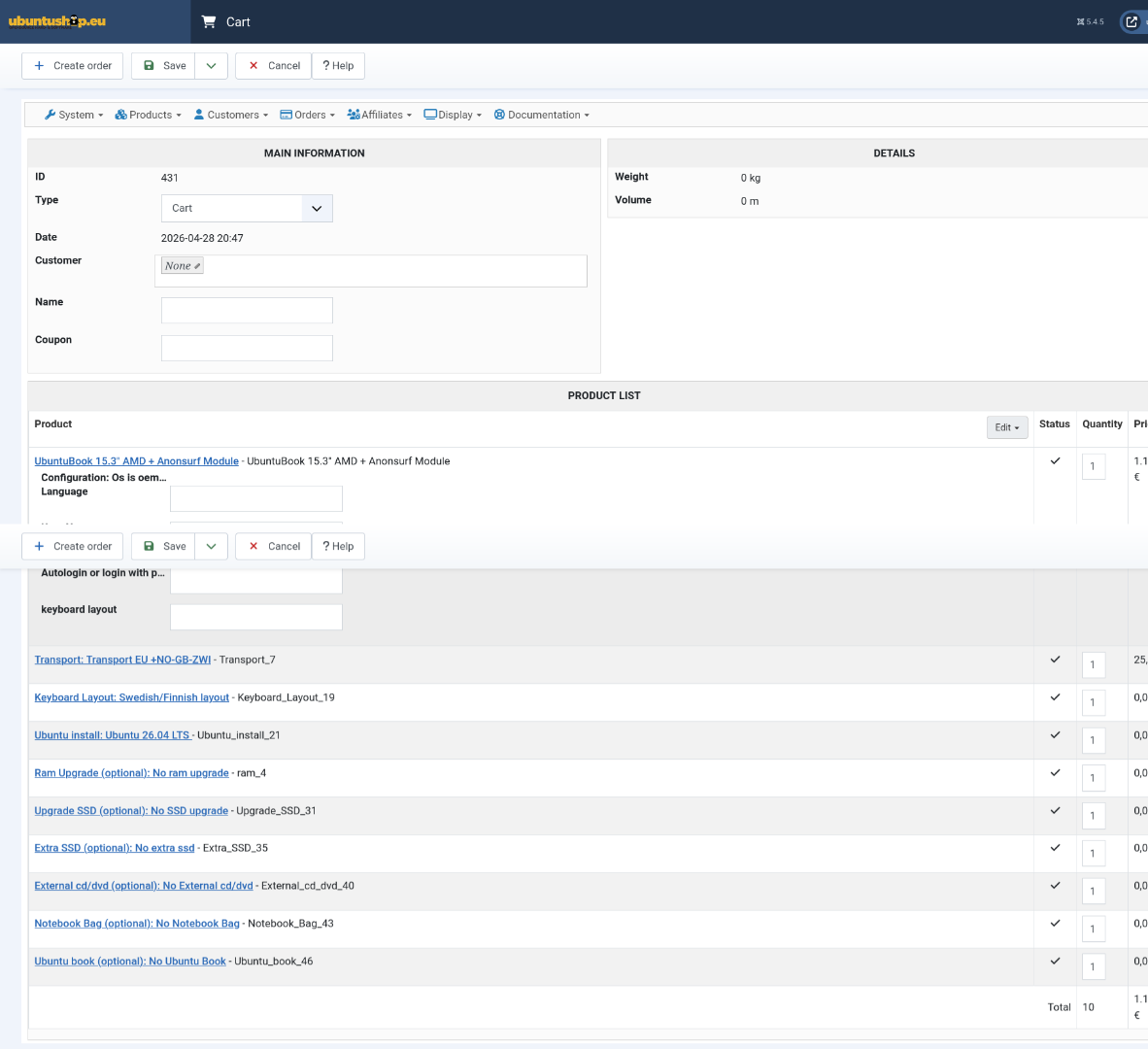The width and height of the screenshot is (1148, 1049).
Task: Expand the Save options arrow in top toolbar
Action: tap(211, 66)
